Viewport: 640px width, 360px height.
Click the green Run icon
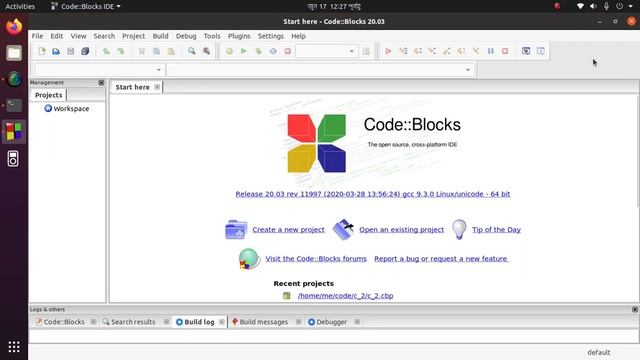tap(244, 51)
